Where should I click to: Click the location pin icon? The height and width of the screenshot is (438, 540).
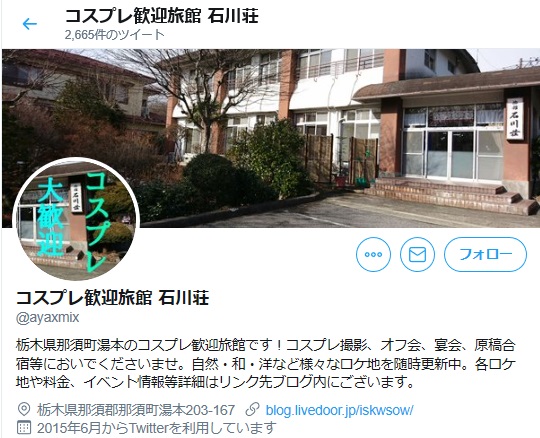click(24, 410)
